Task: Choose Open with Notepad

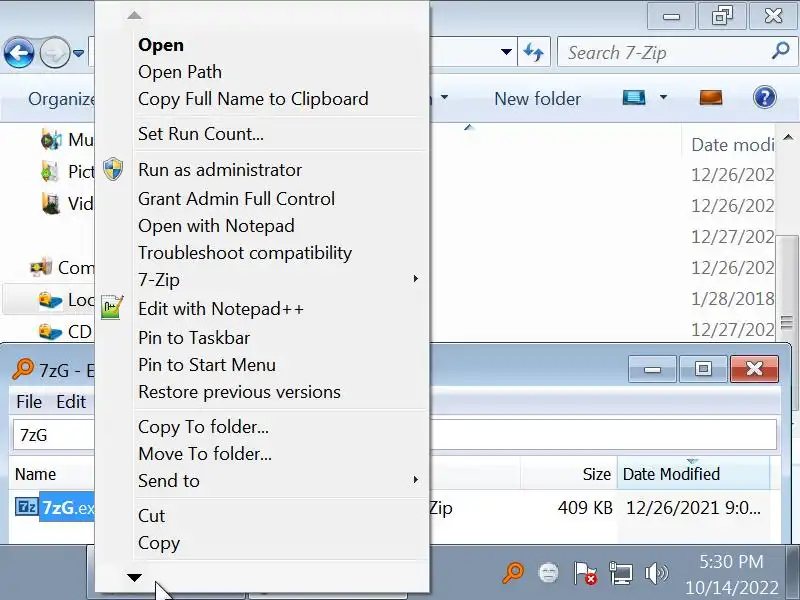Action: coord(216,226)
